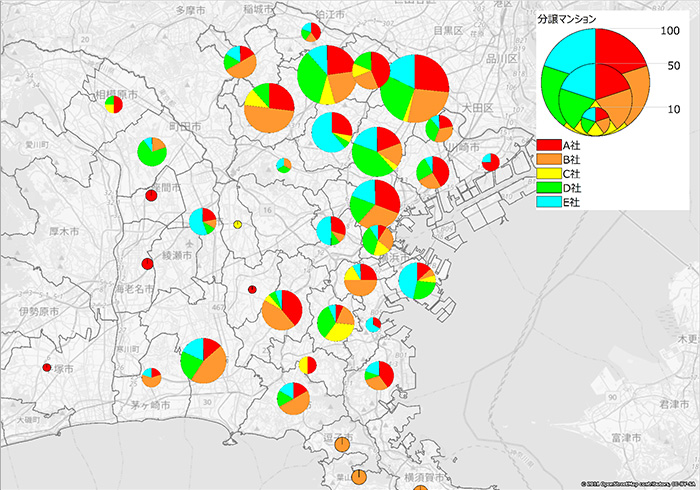Click the legend's nested pie chart
This screenshot has width=700, height=490.
[x=595, y=82]
